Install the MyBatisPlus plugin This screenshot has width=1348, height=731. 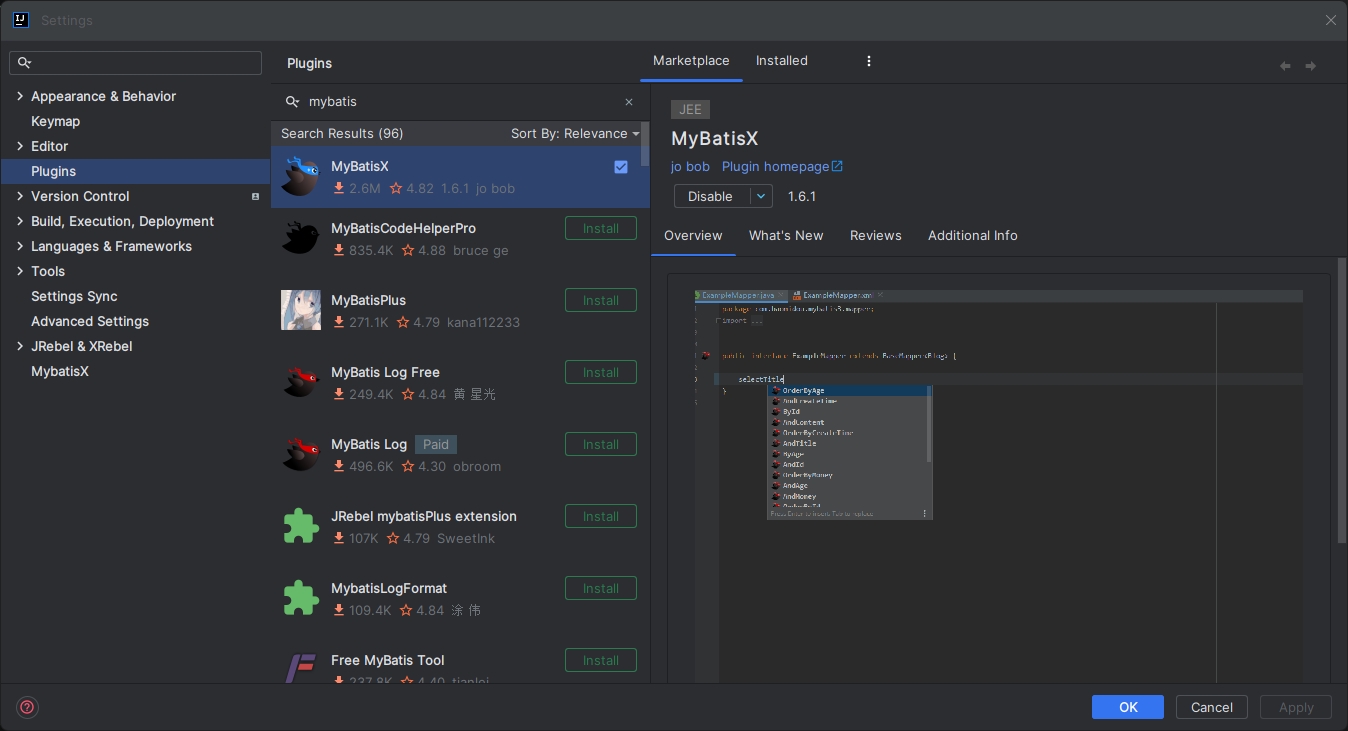click(x=601, y=301)
